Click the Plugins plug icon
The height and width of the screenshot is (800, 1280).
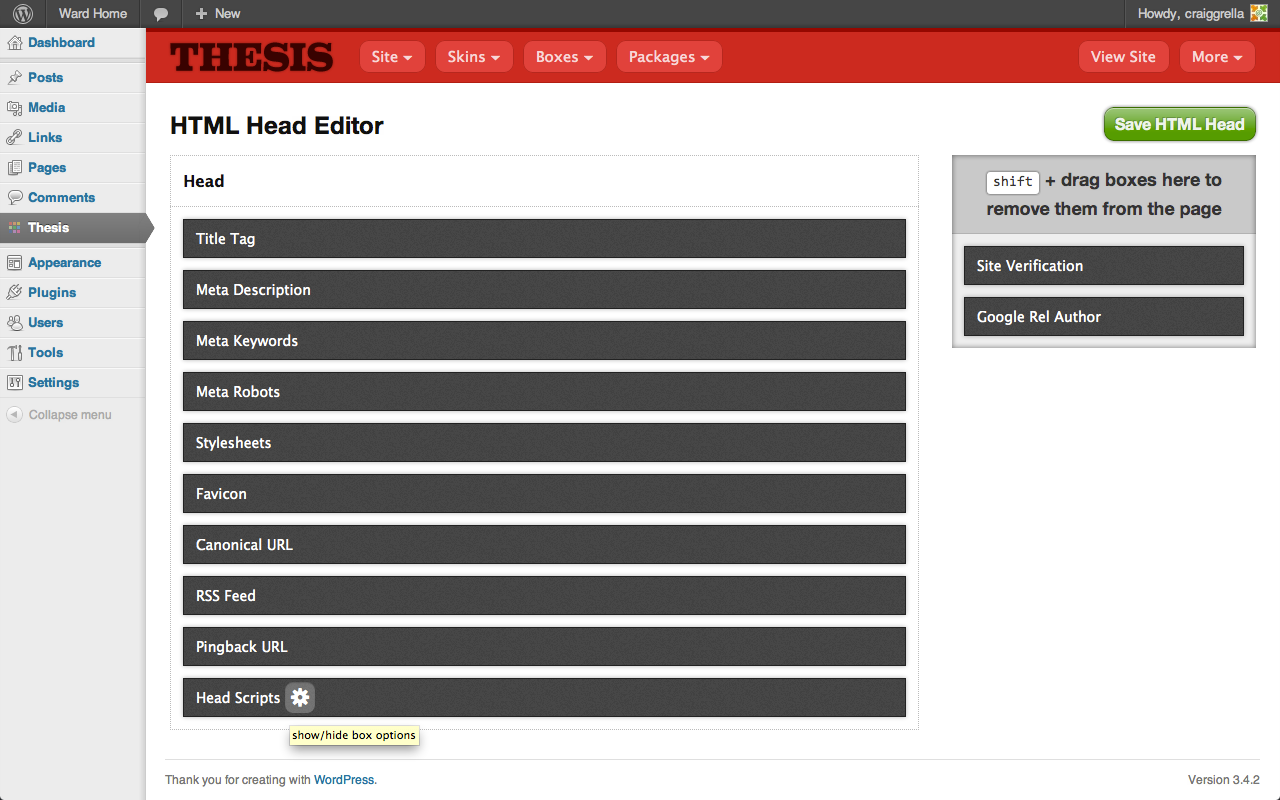pos(14,293)
